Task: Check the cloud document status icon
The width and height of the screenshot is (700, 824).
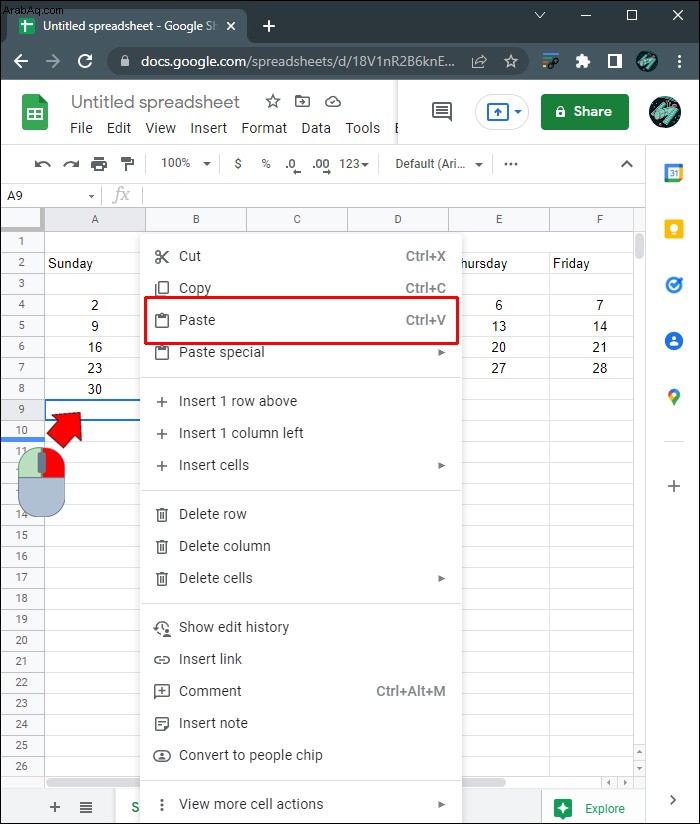Action: coord(333,101)
